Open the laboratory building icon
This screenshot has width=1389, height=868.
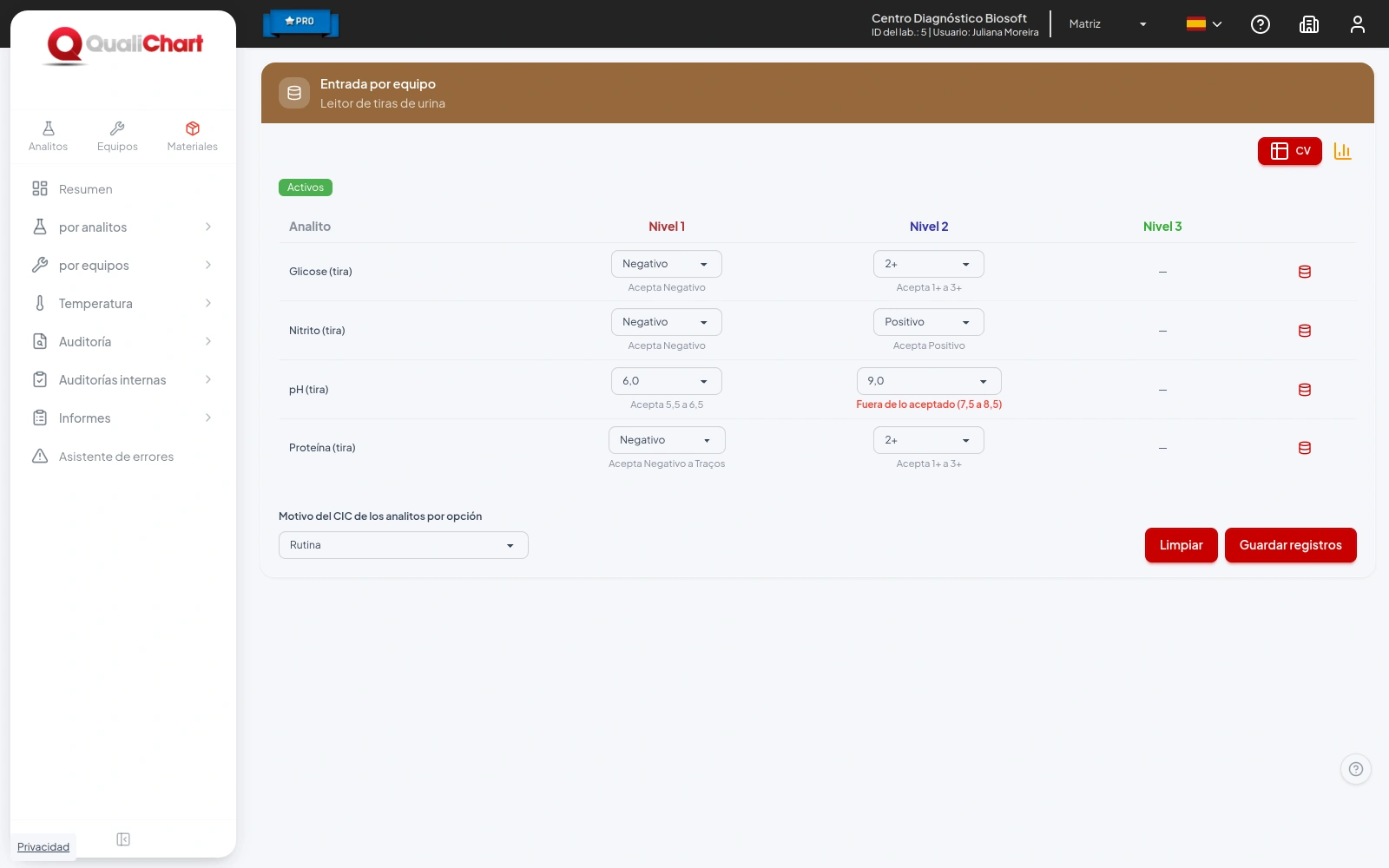(x=1309, y=24)
